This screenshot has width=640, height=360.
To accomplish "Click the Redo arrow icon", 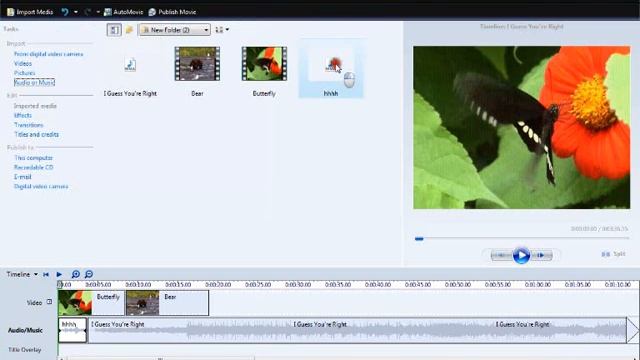I will (87, 12).
